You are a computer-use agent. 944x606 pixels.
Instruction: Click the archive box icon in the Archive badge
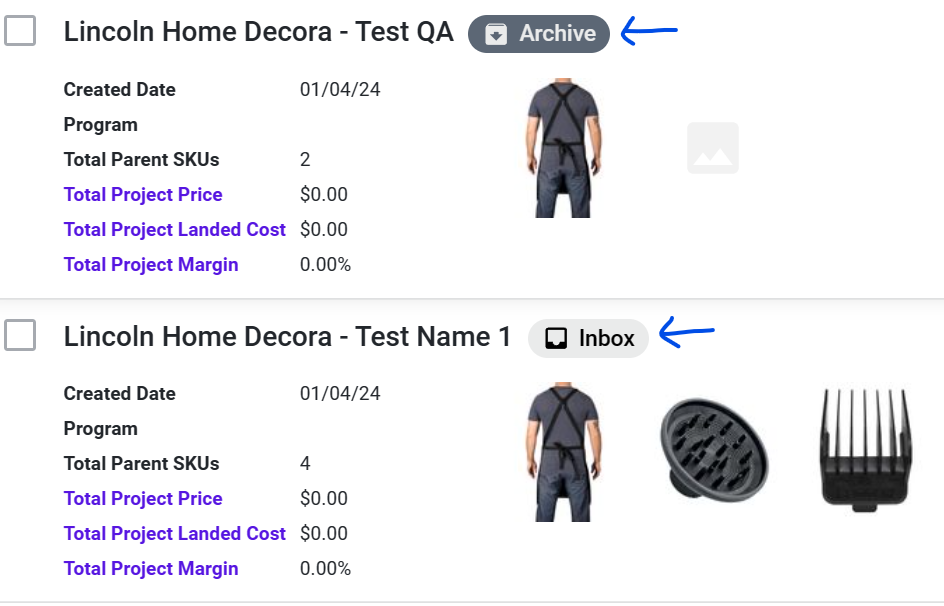tap(496, 34)
